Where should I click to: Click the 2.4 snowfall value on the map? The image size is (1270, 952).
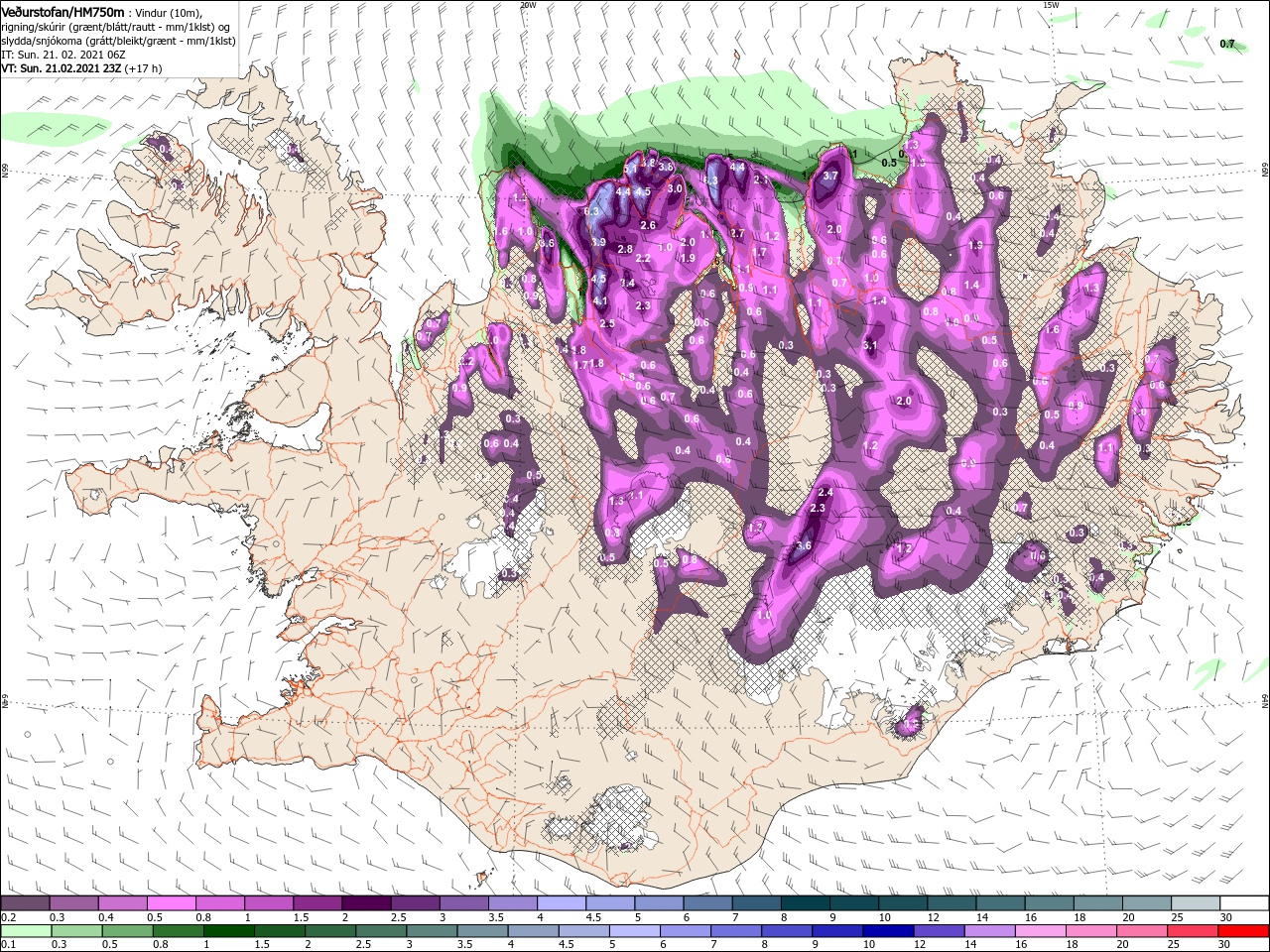(x=825, y=493)
